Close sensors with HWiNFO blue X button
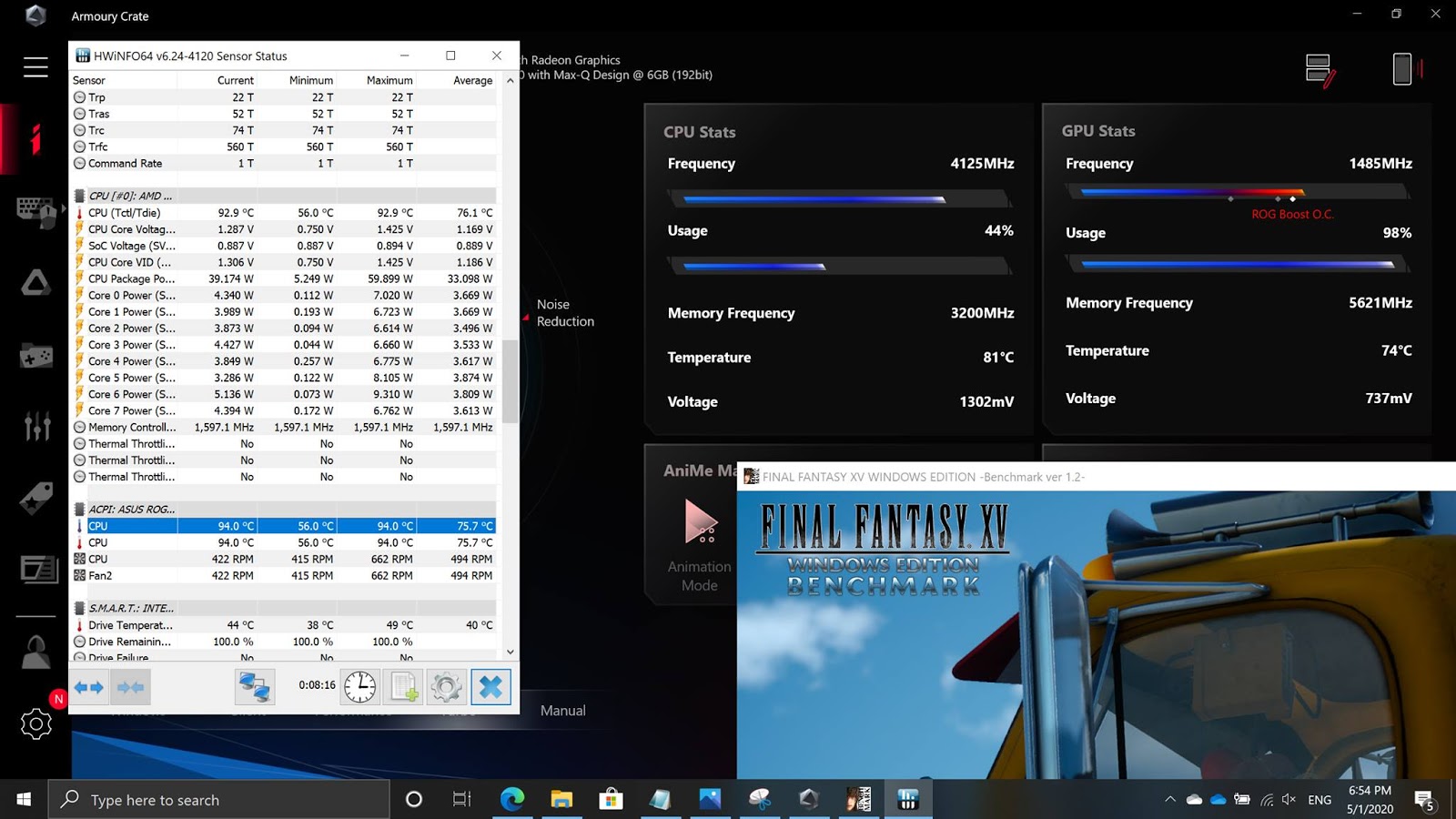1456x819 pixels. (490, 687)
